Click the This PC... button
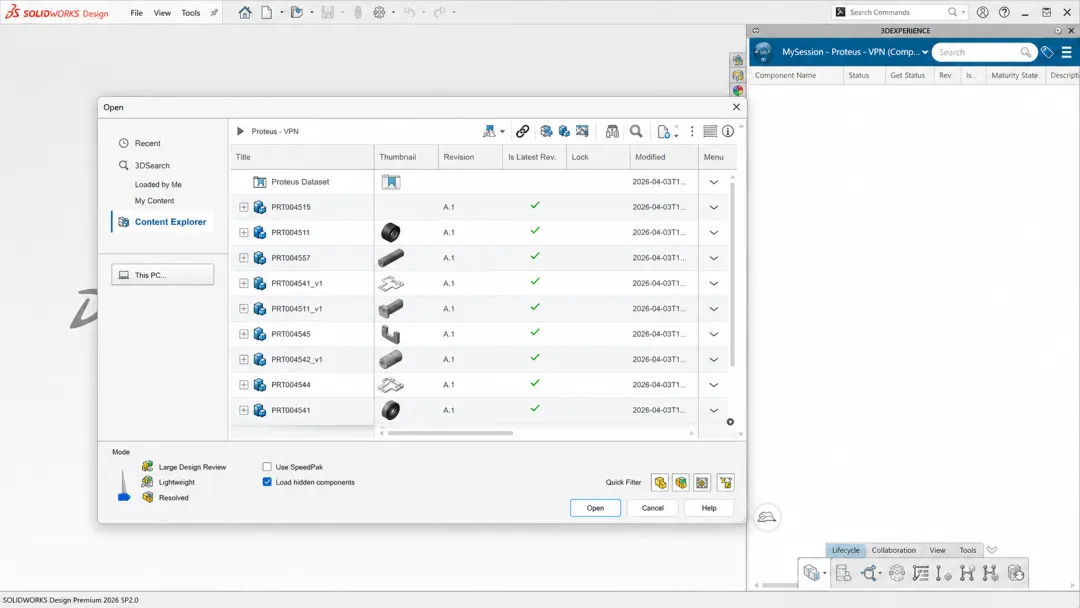The width and height of the screenshot is (1080, 608). pyautogui.click(x=163, y=275)
